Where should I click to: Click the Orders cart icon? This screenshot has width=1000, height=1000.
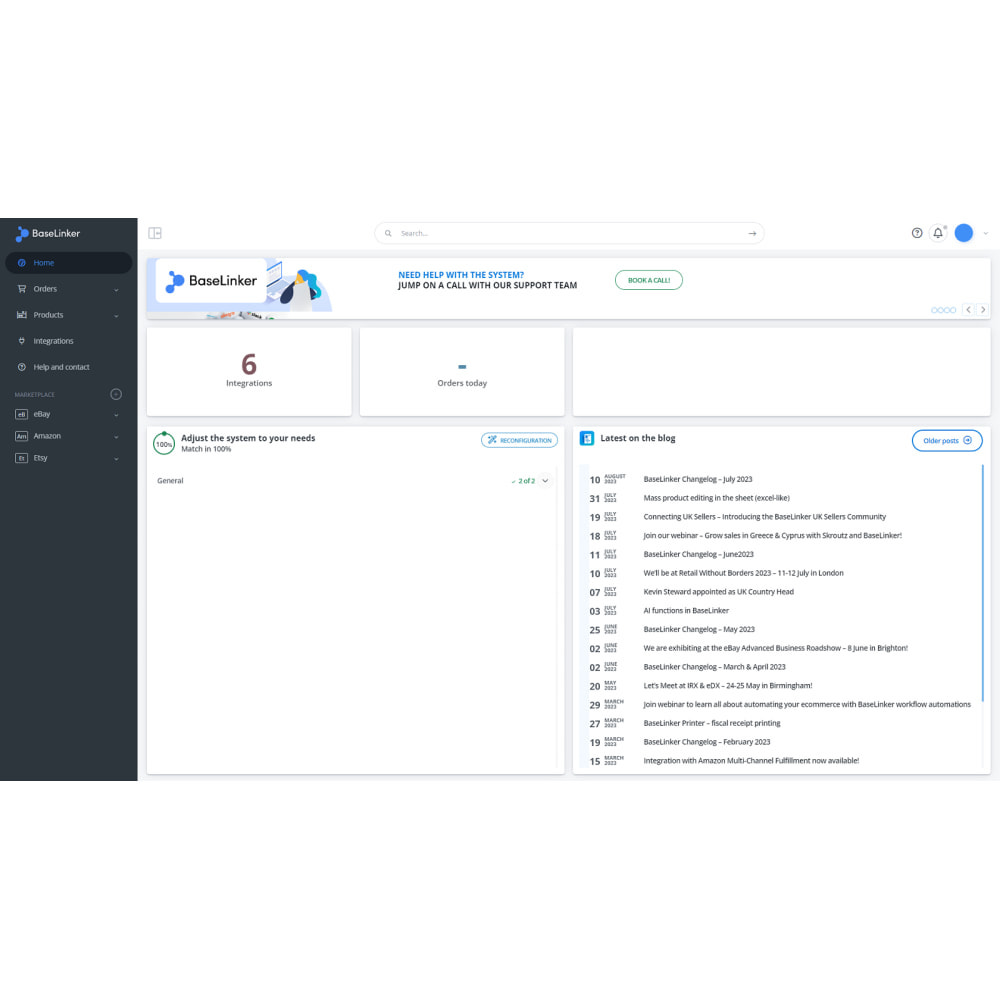pos(22,289)
